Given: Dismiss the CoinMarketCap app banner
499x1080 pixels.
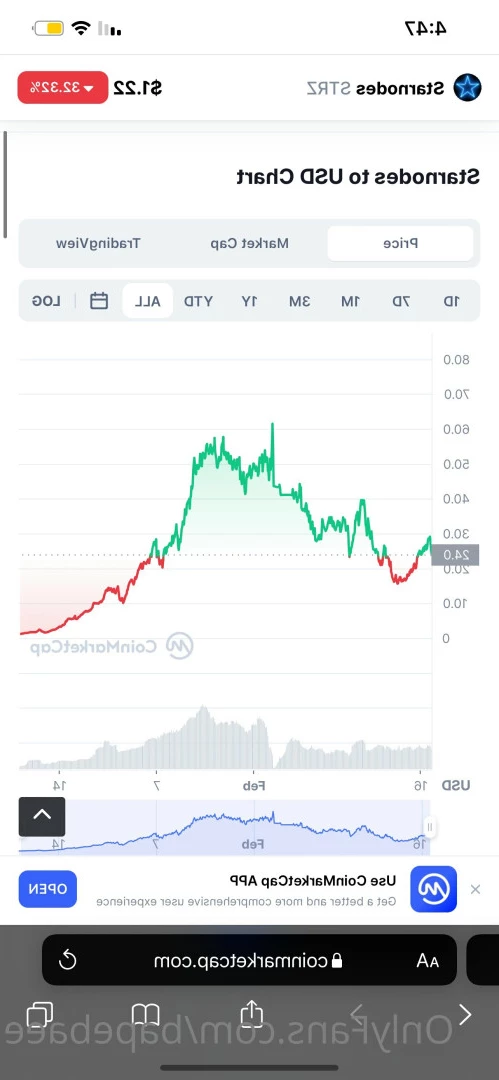Looking at the screenshot, I should coord(476,889).
